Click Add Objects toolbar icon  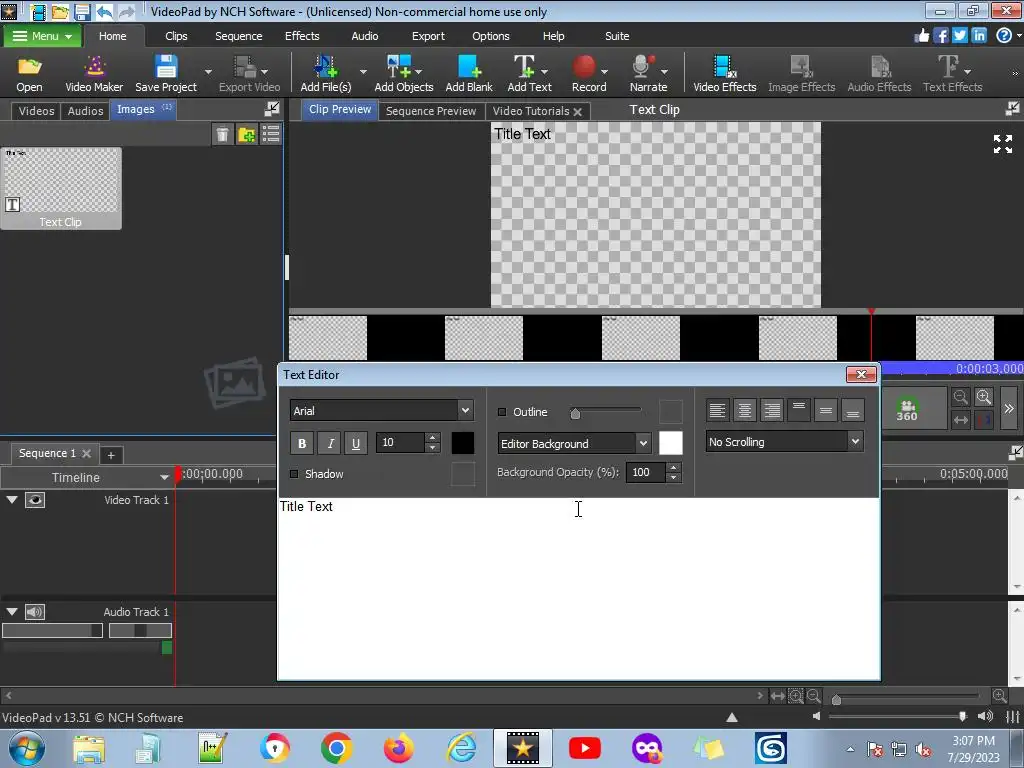pyautogui.click(x=404, y=73)
